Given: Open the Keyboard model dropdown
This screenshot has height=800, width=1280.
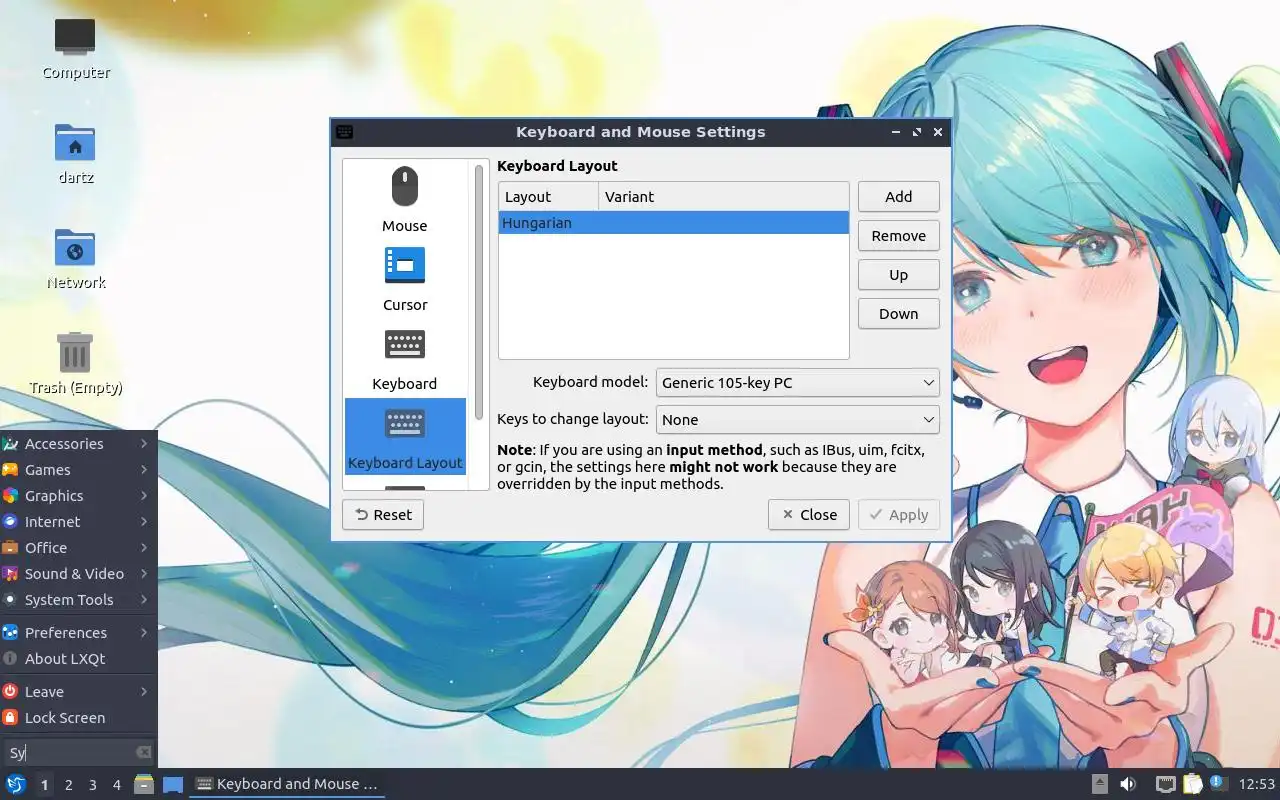Looking at the screenshot, I should tap(798, 382).
